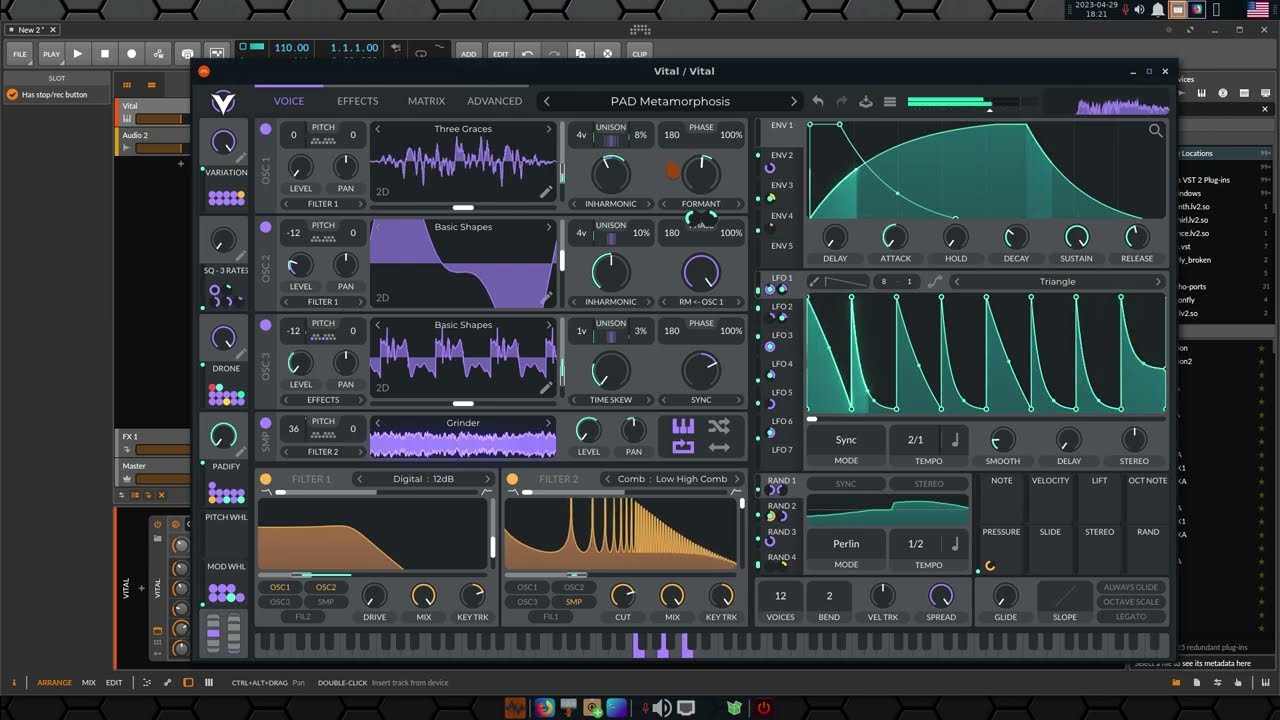Open the Firefox icon in the taskbar
The image size is (1280, 720).
[544, 708]
